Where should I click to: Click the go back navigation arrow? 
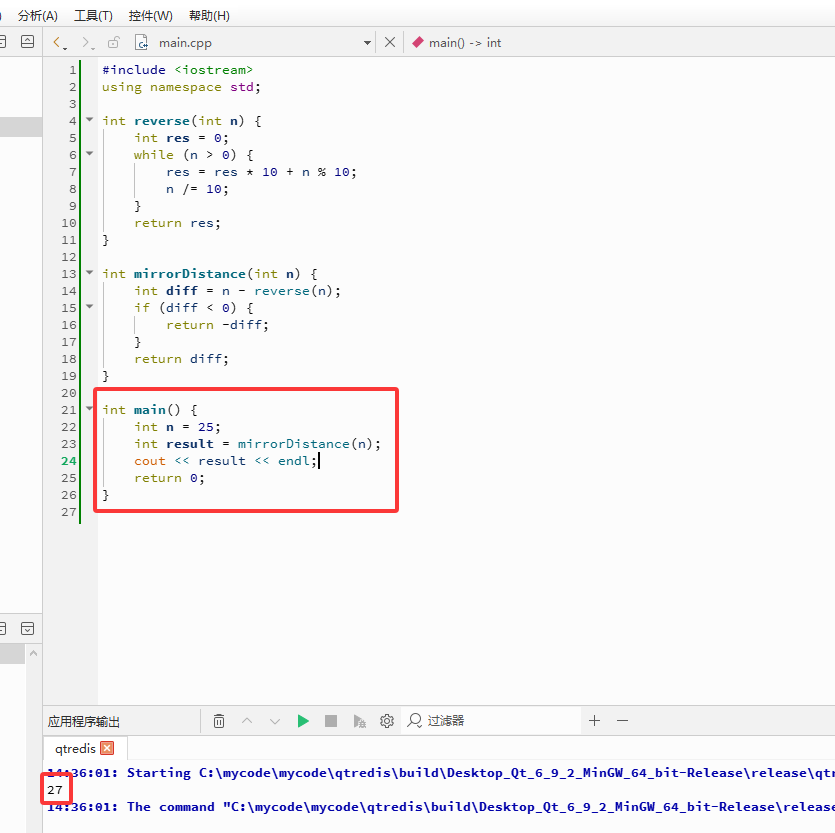(x=58, y=43)
